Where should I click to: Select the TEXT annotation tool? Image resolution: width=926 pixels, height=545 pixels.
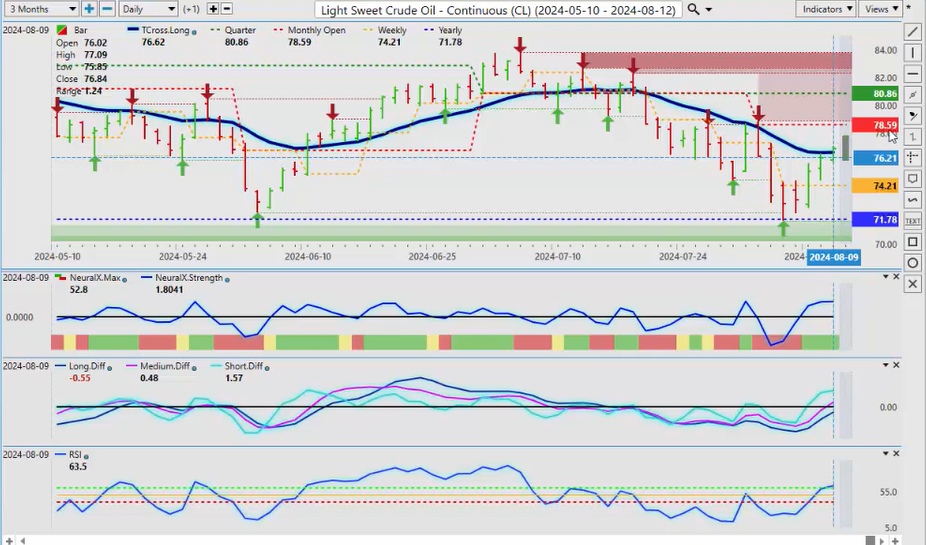(x=912, y=220)
